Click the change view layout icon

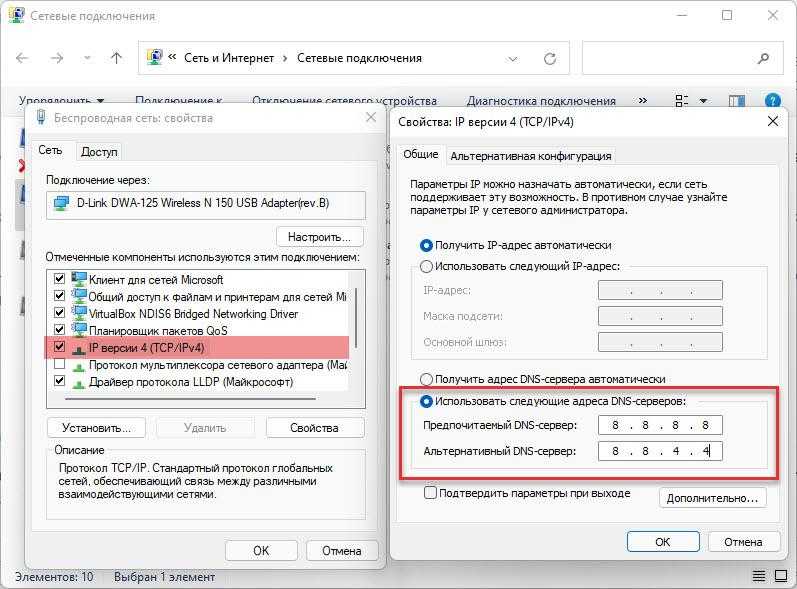(x=682, y=101)
